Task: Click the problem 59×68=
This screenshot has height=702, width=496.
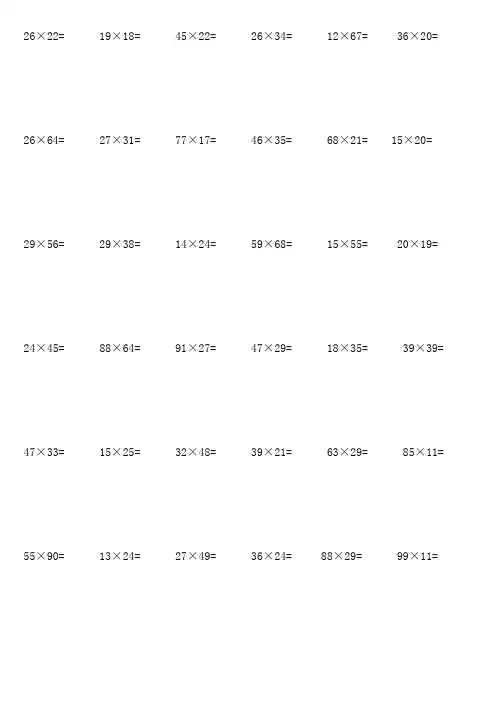Action: point(271,244)
